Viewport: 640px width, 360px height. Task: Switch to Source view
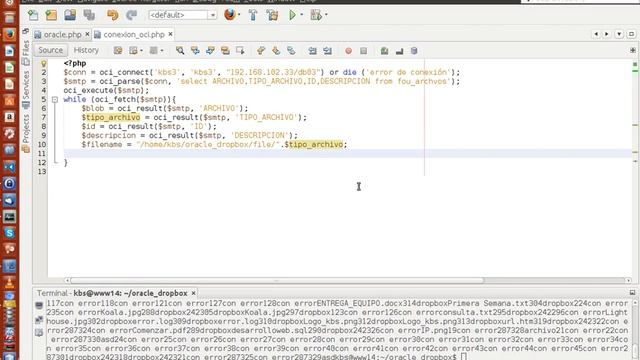(51, 50)
